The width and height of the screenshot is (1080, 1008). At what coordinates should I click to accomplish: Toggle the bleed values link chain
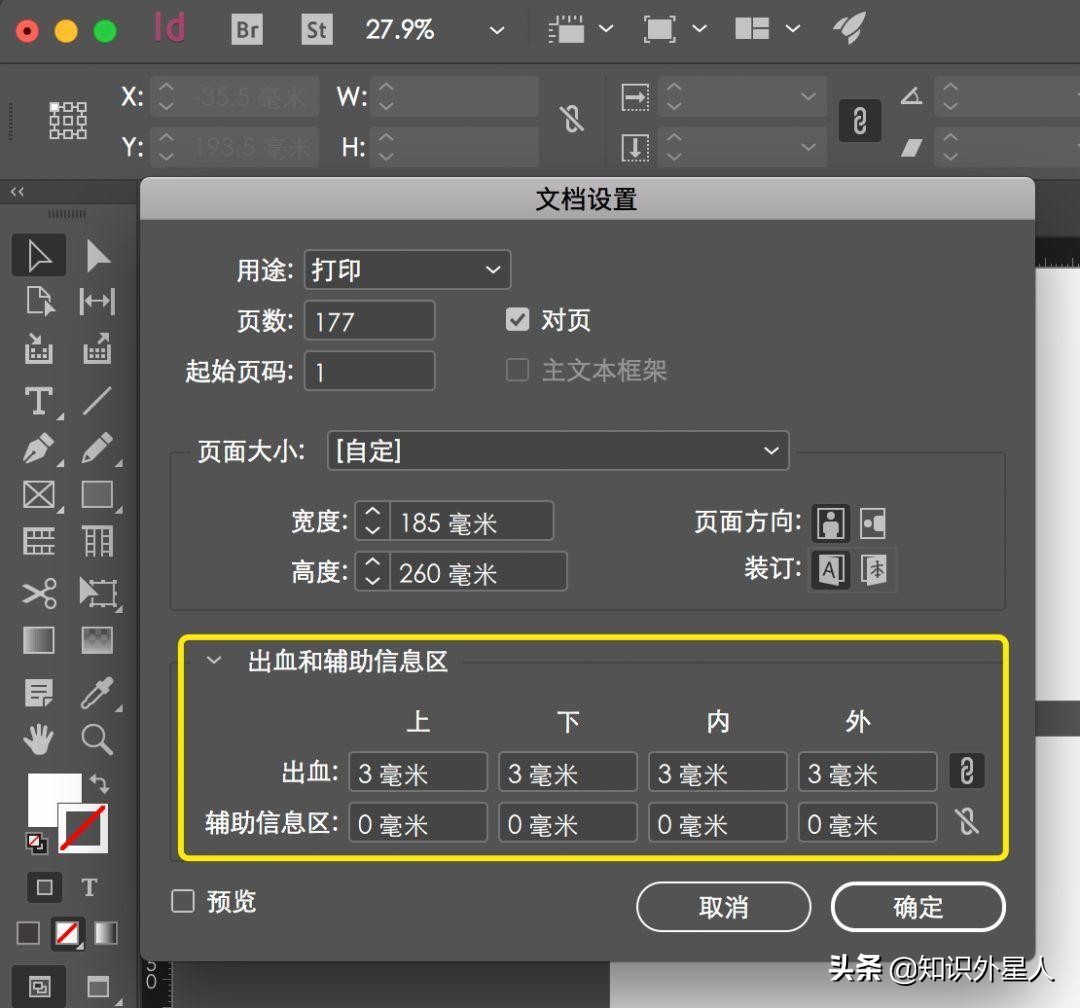967,770
